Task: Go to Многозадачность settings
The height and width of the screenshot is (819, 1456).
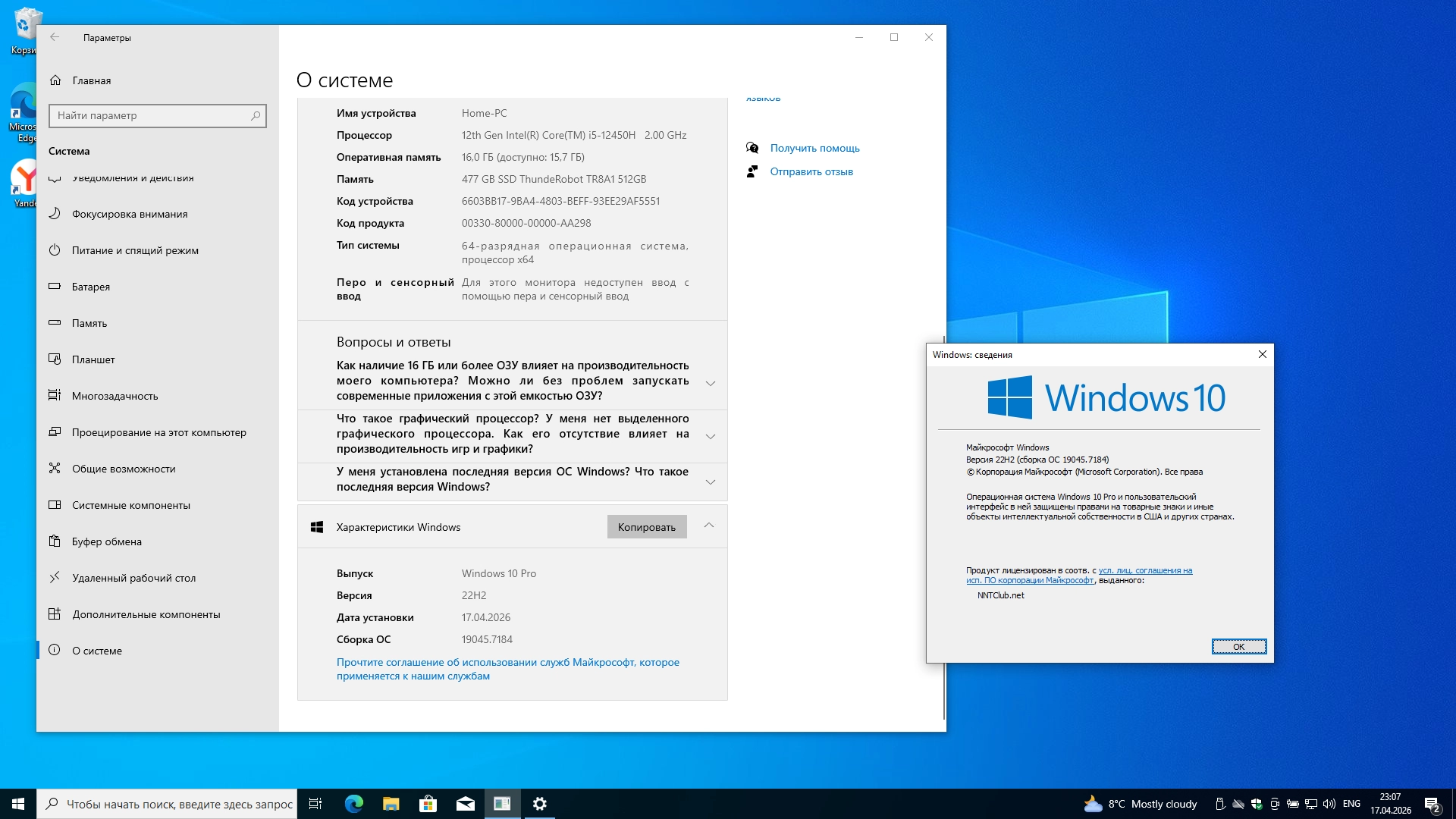Action: pos(115,396)
